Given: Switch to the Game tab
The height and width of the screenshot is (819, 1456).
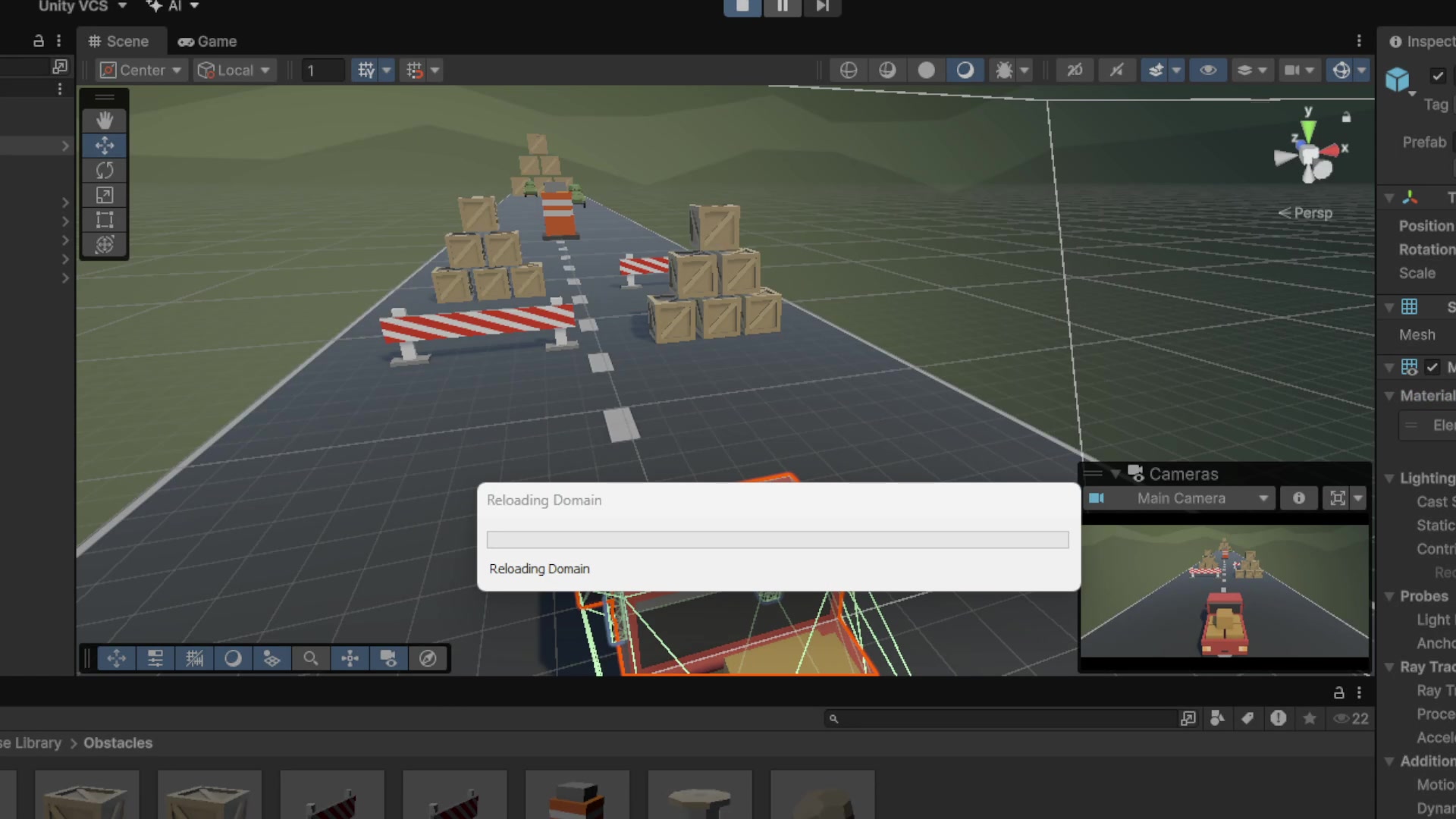Looking at the screenshot, I should point(207,41).
